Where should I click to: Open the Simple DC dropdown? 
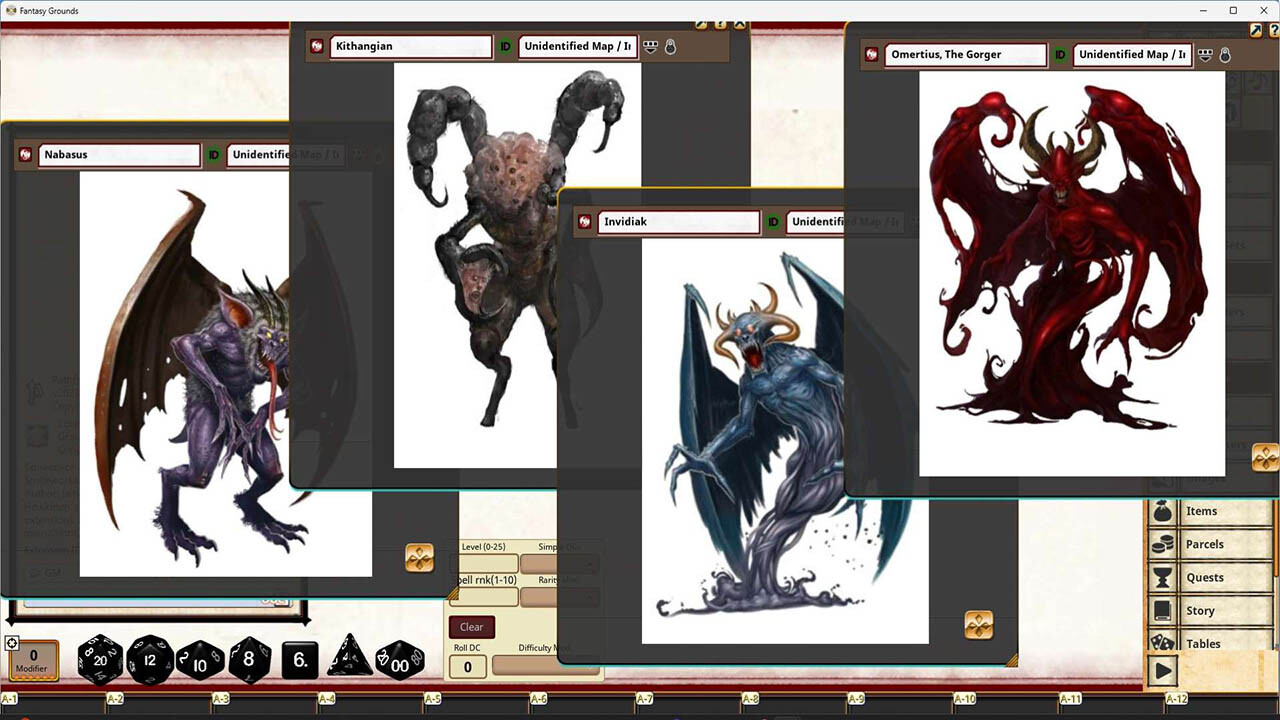[x=560, y=564]
